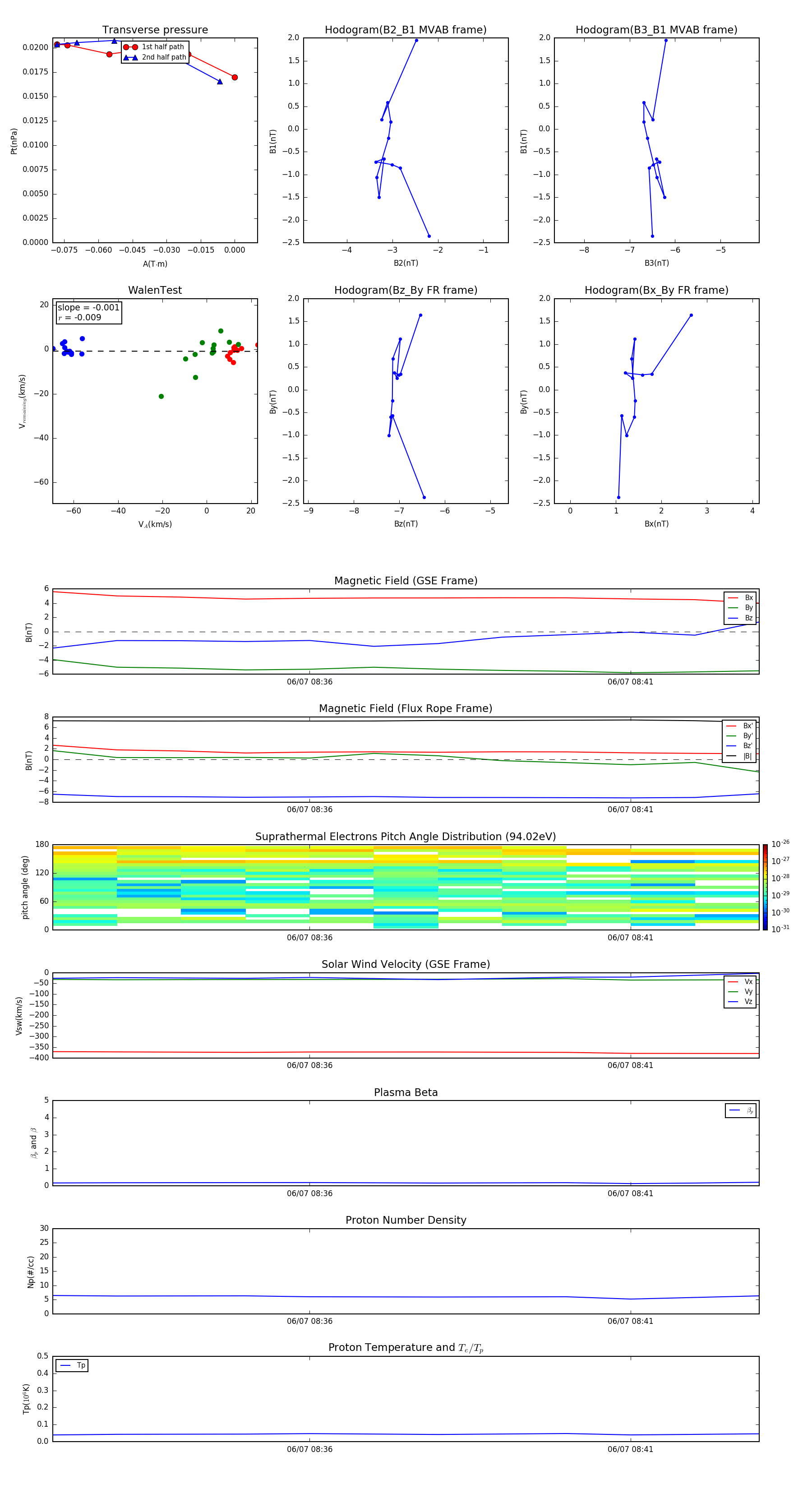The width and height of the screenshot is (812, 1489).
Task: Click the 'Bx(nT)' axis label
Action: 656,524
